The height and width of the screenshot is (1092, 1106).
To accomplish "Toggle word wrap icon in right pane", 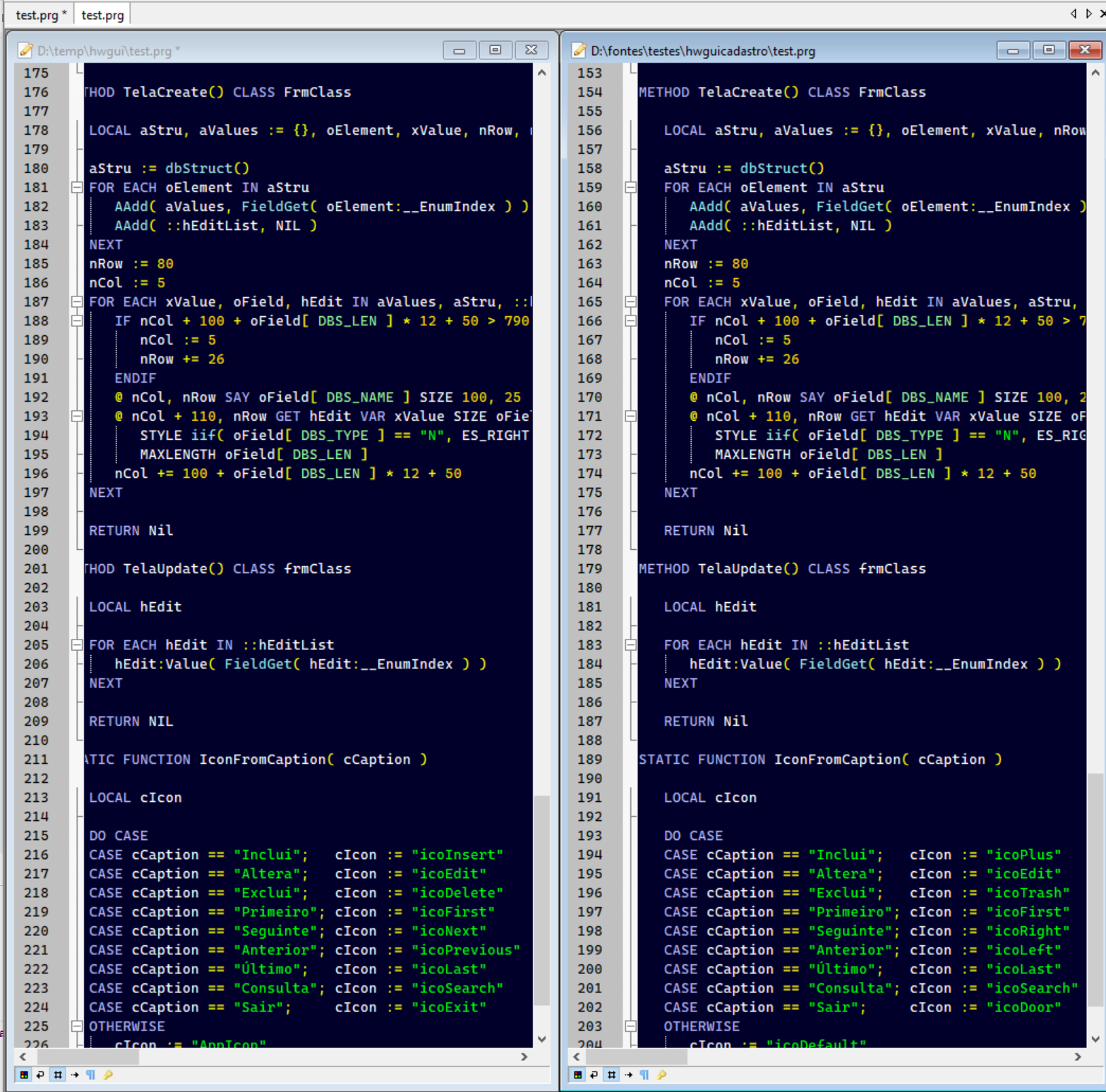I will (x=594, y=1074).
